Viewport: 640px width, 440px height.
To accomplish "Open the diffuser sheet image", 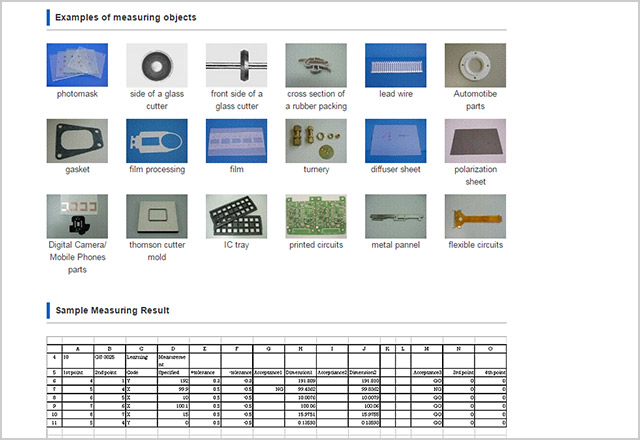I will click(x=395, y=140).
